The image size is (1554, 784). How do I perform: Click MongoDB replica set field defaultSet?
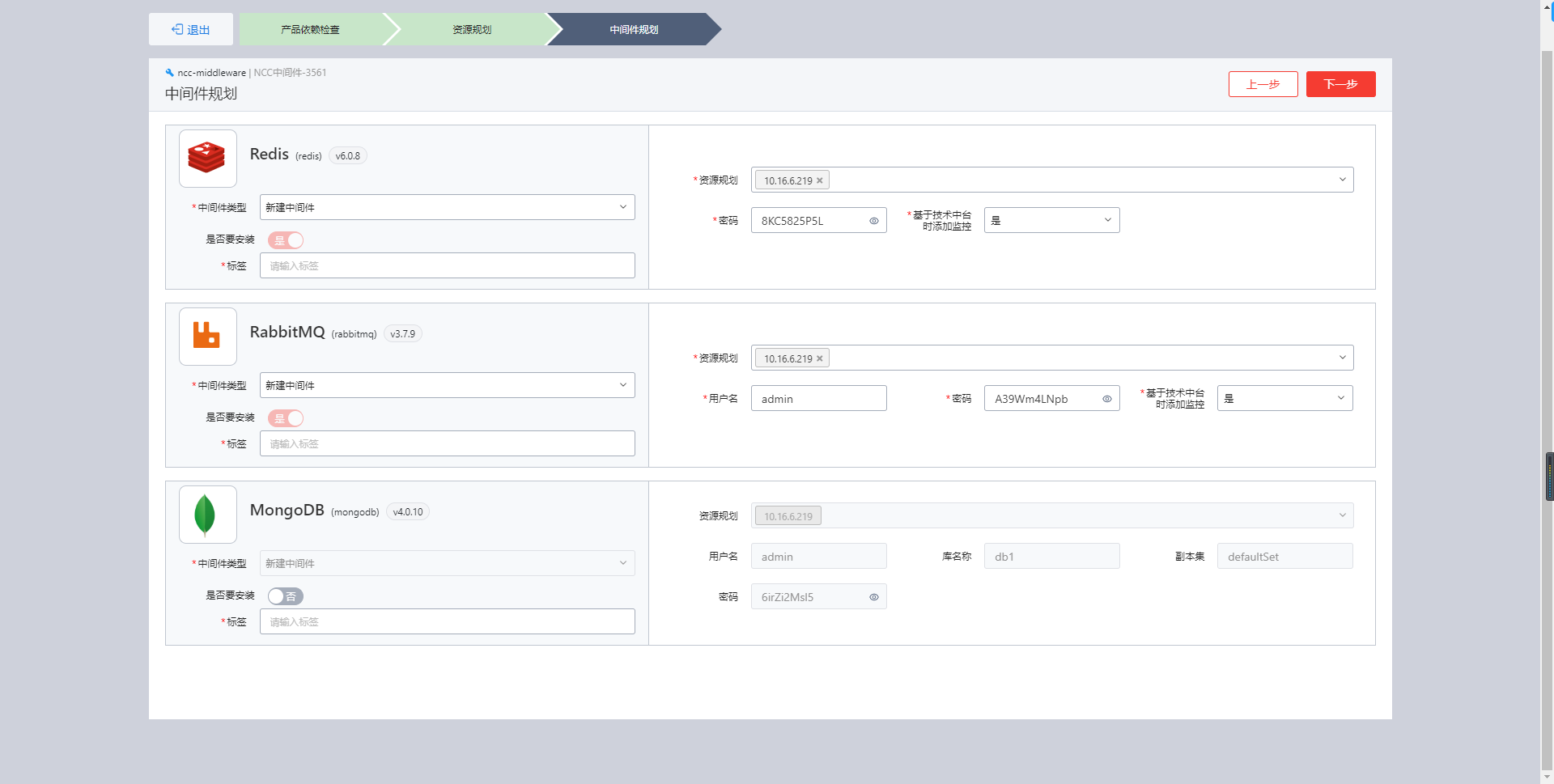point(1284,556)
